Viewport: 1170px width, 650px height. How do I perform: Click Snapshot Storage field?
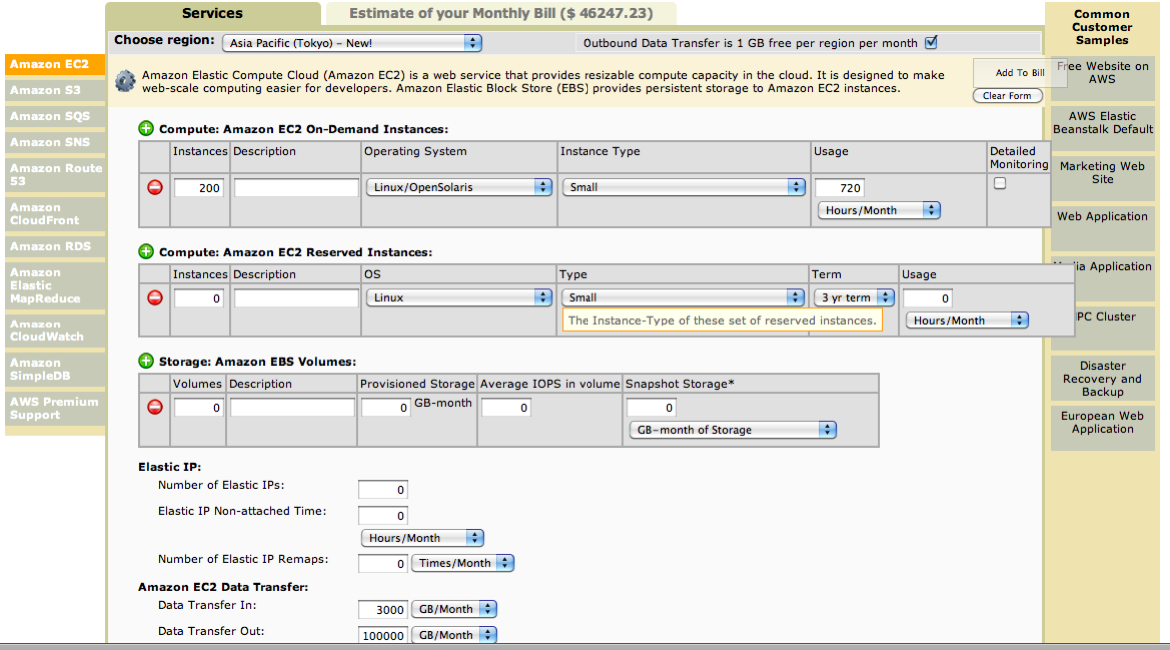point(651,407)
